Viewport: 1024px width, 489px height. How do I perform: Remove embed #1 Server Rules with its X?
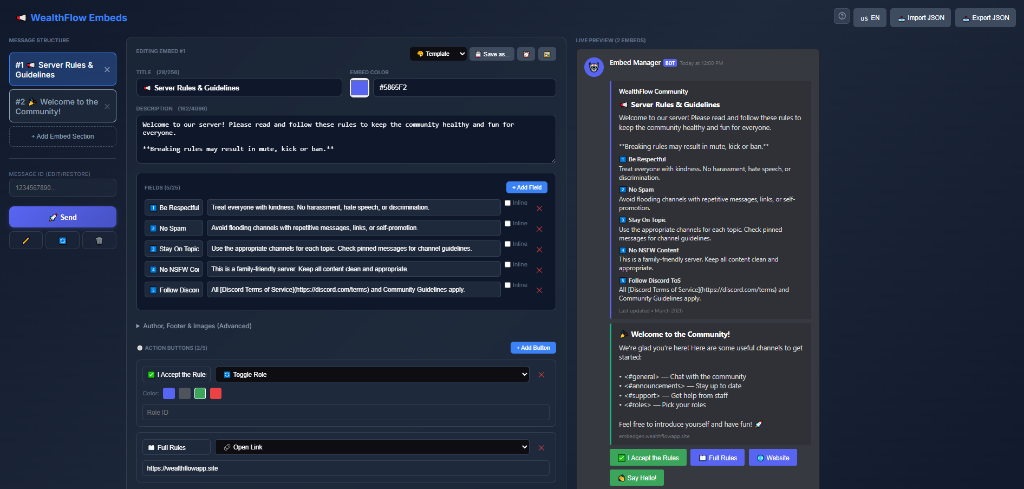(x=107, y=69)
